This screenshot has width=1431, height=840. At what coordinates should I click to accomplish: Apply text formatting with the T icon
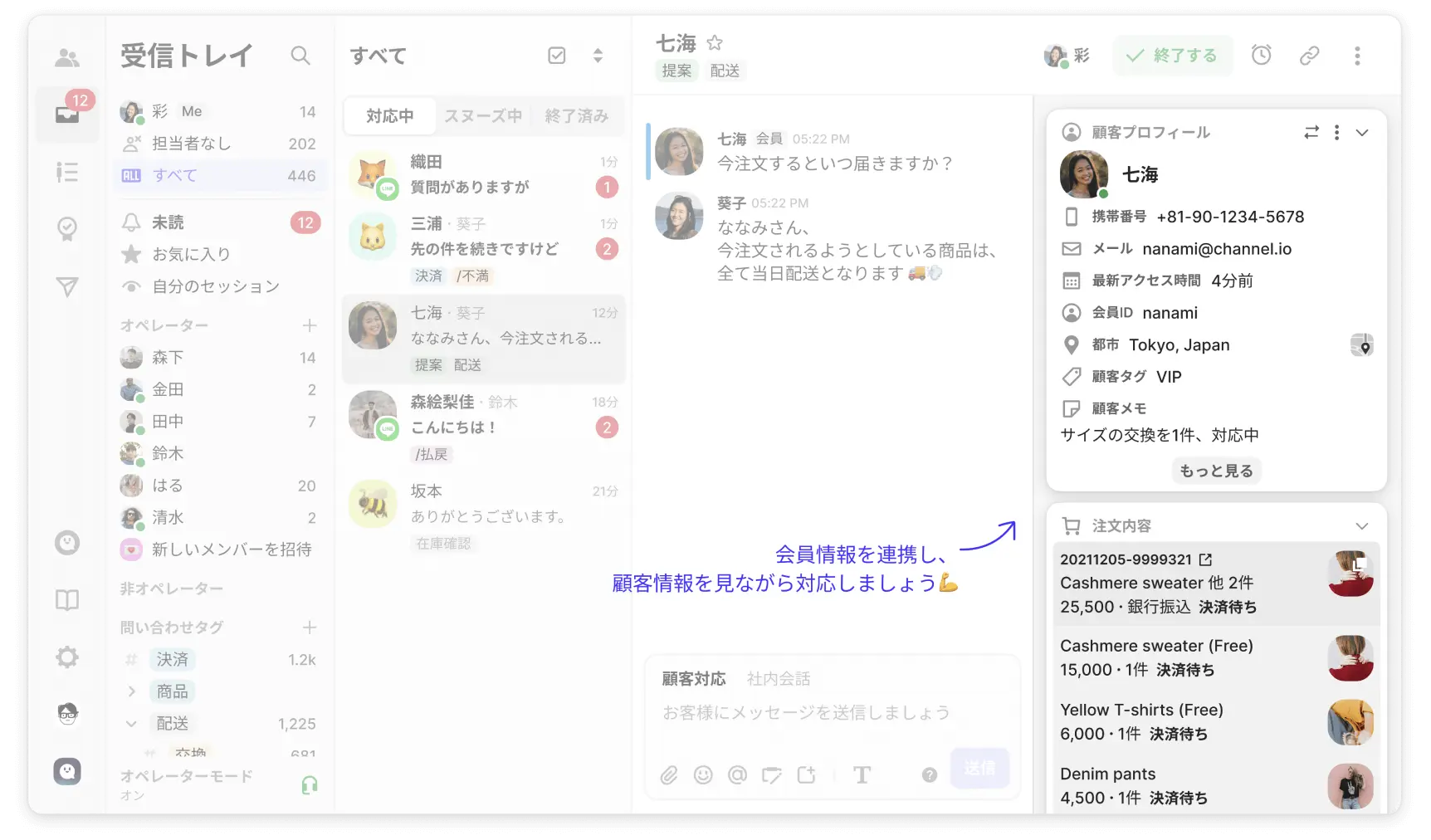pos(862,775)
